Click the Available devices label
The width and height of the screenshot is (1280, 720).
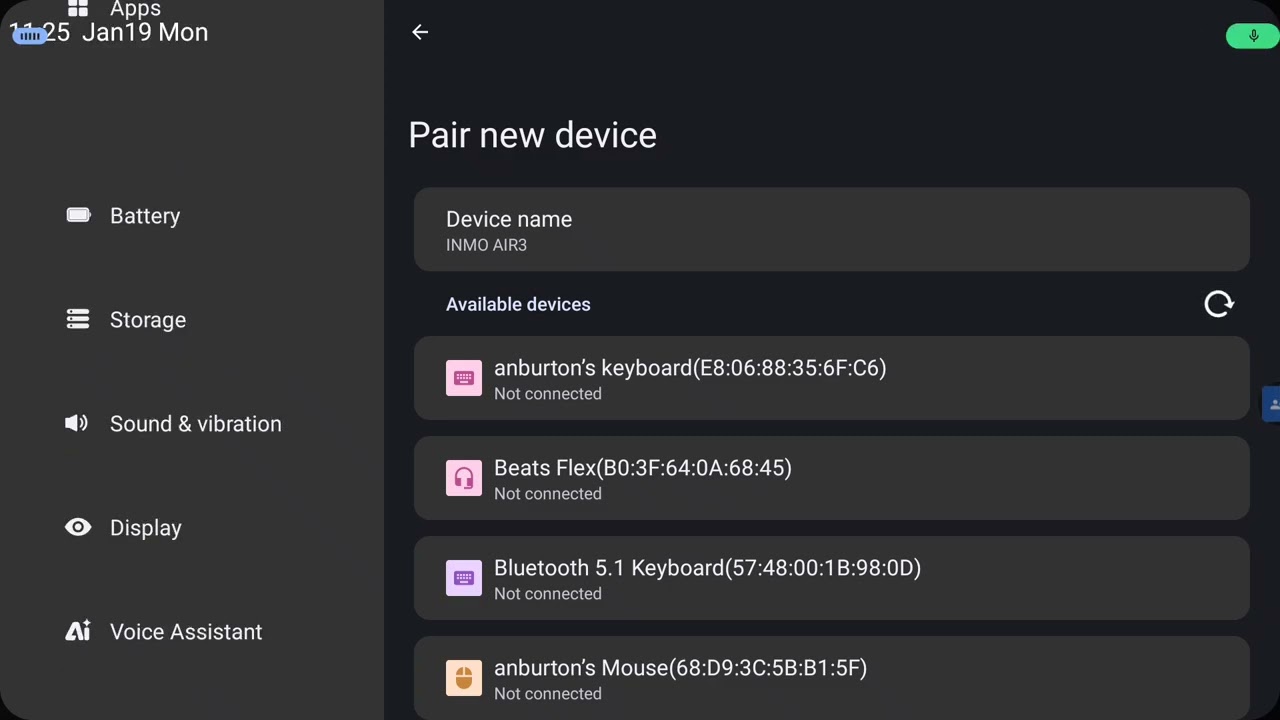(518, 304)
